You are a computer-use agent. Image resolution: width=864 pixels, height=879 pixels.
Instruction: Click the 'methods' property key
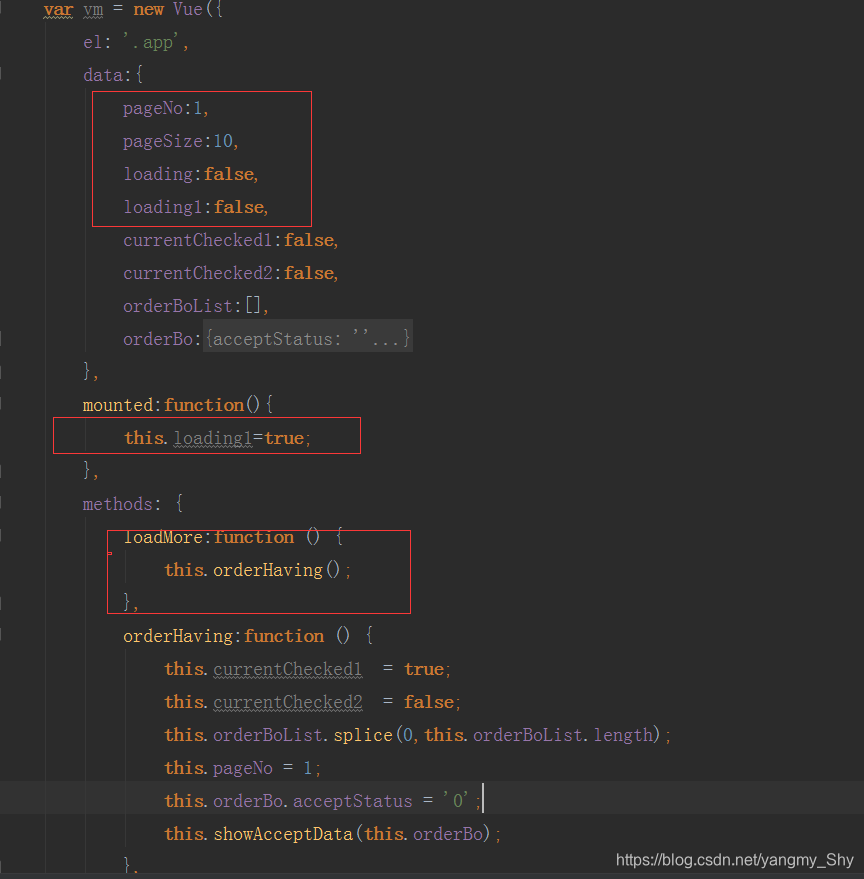click(118, 504)
